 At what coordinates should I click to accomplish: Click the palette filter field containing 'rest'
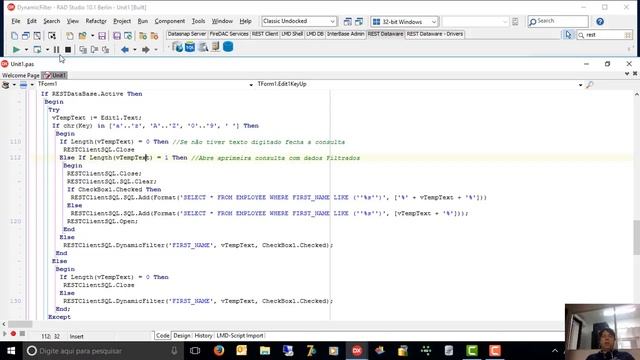point(605,35)
